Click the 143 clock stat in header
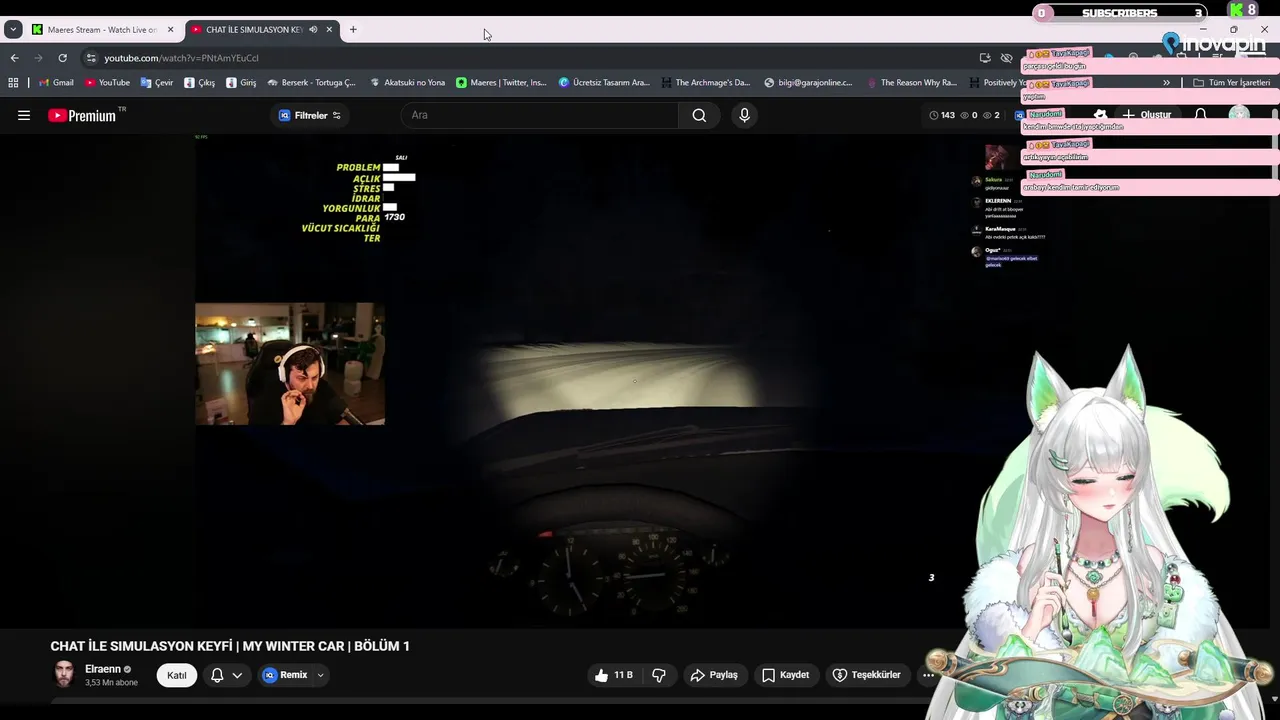This screenshot has height=720, width=1280. pyautogui.click(x=942, y=115)
